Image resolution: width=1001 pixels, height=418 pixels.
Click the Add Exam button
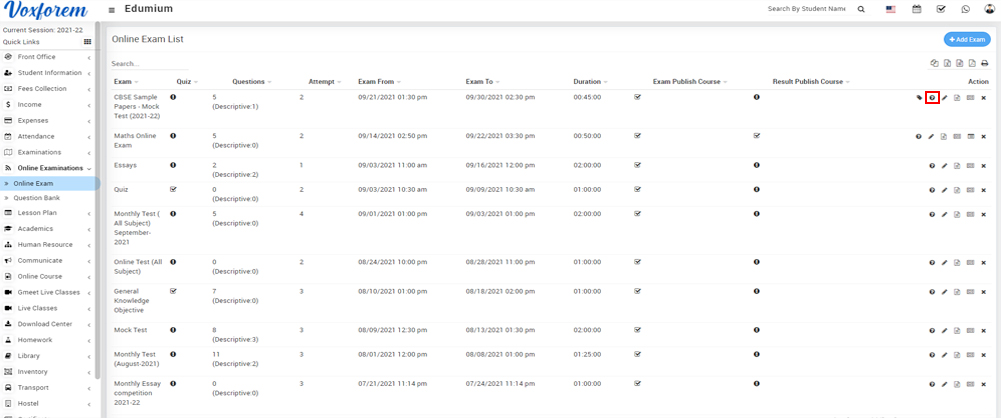(x=967, y=39)
